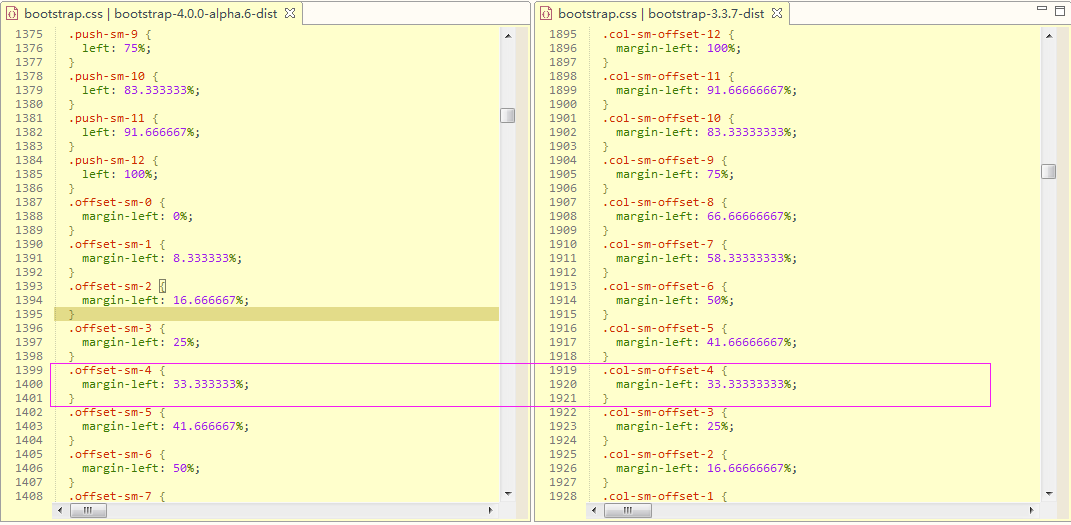Click the CSS file icon on bootstrap-3.3.7-dist tab

coord(545,14)
